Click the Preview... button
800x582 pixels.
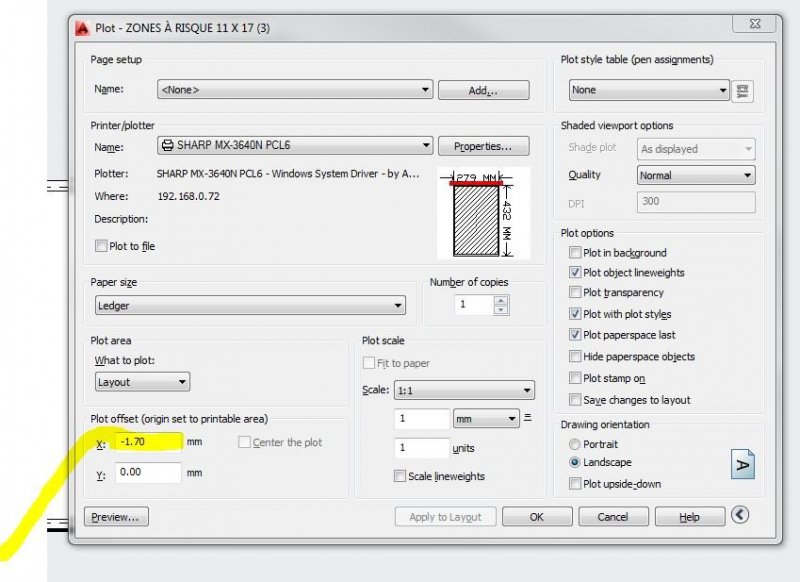[116, 517]
